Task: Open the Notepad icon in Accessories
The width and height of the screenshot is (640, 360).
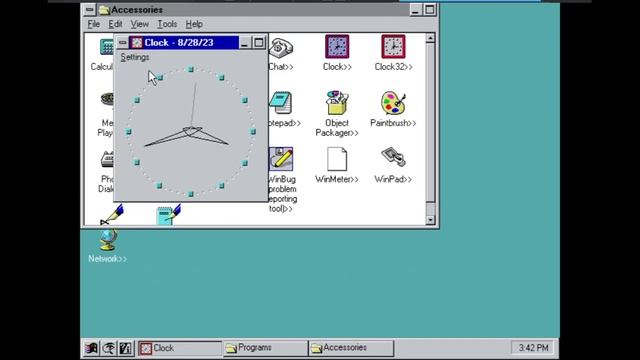Action: click(281, 103)
